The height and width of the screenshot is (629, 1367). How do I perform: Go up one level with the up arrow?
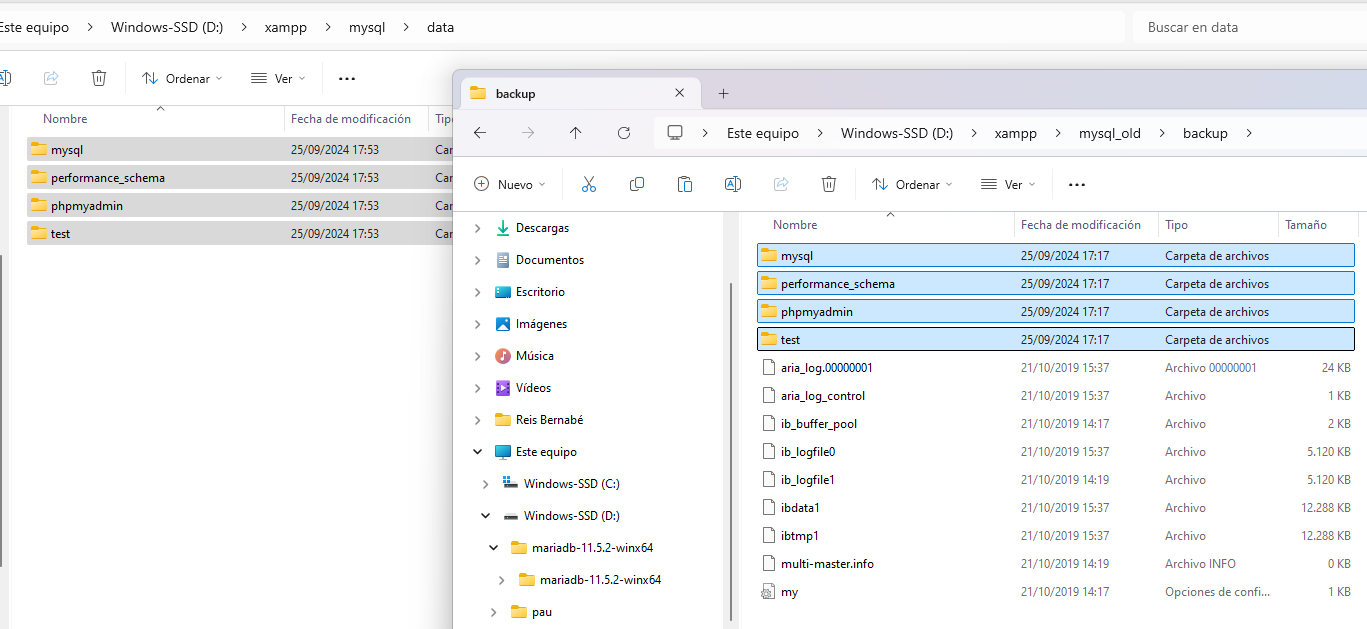[575, 133]
